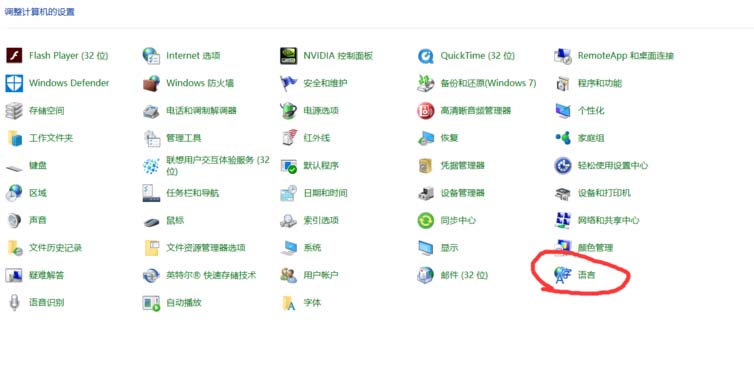Click the 语言 language icon

click(x=563, y=275)
